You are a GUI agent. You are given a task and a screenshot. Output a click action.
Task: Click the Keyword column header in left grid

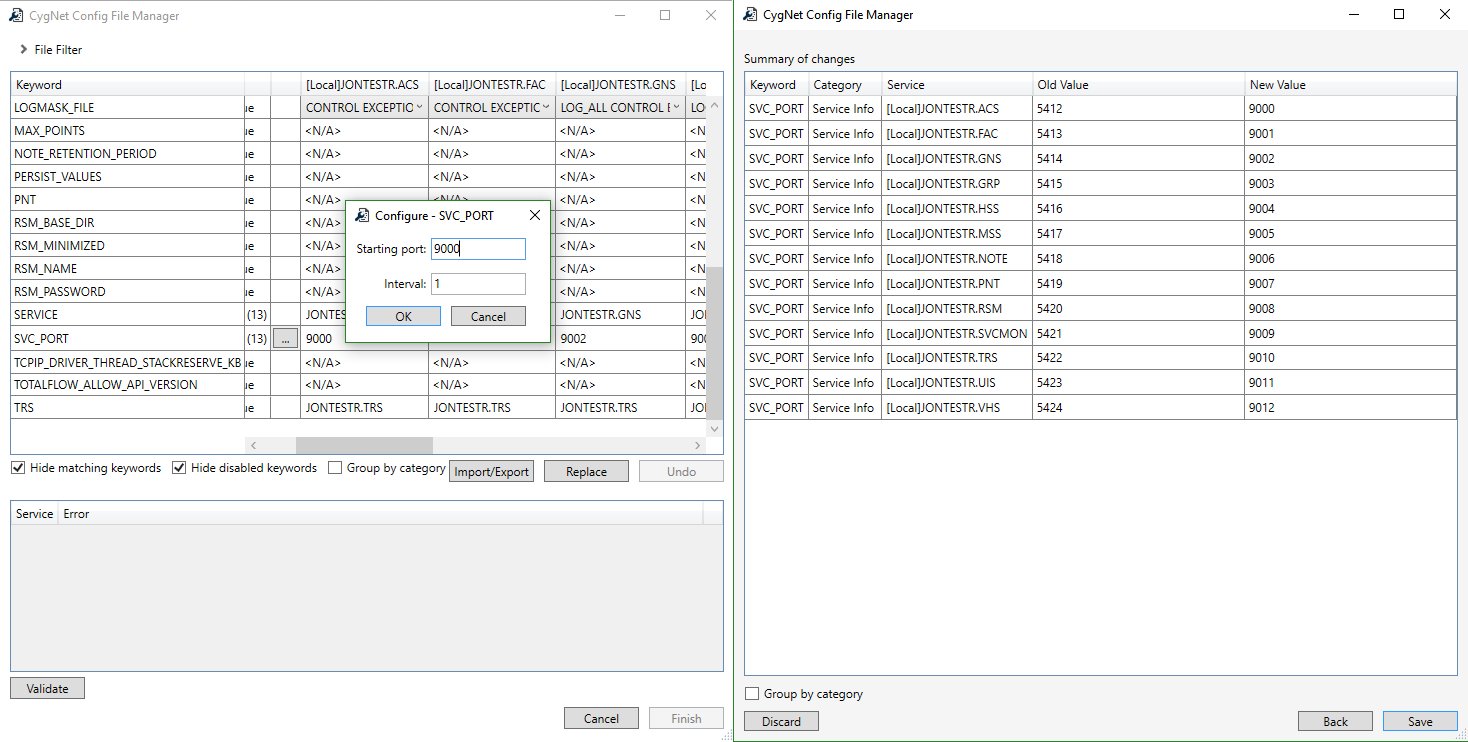127,85
